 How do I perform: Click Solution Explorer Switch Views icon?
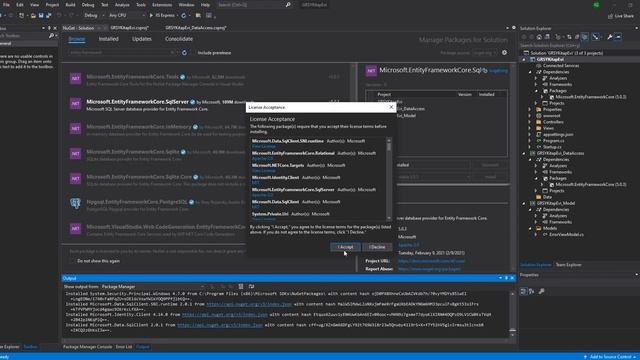(x=547, y=37)
